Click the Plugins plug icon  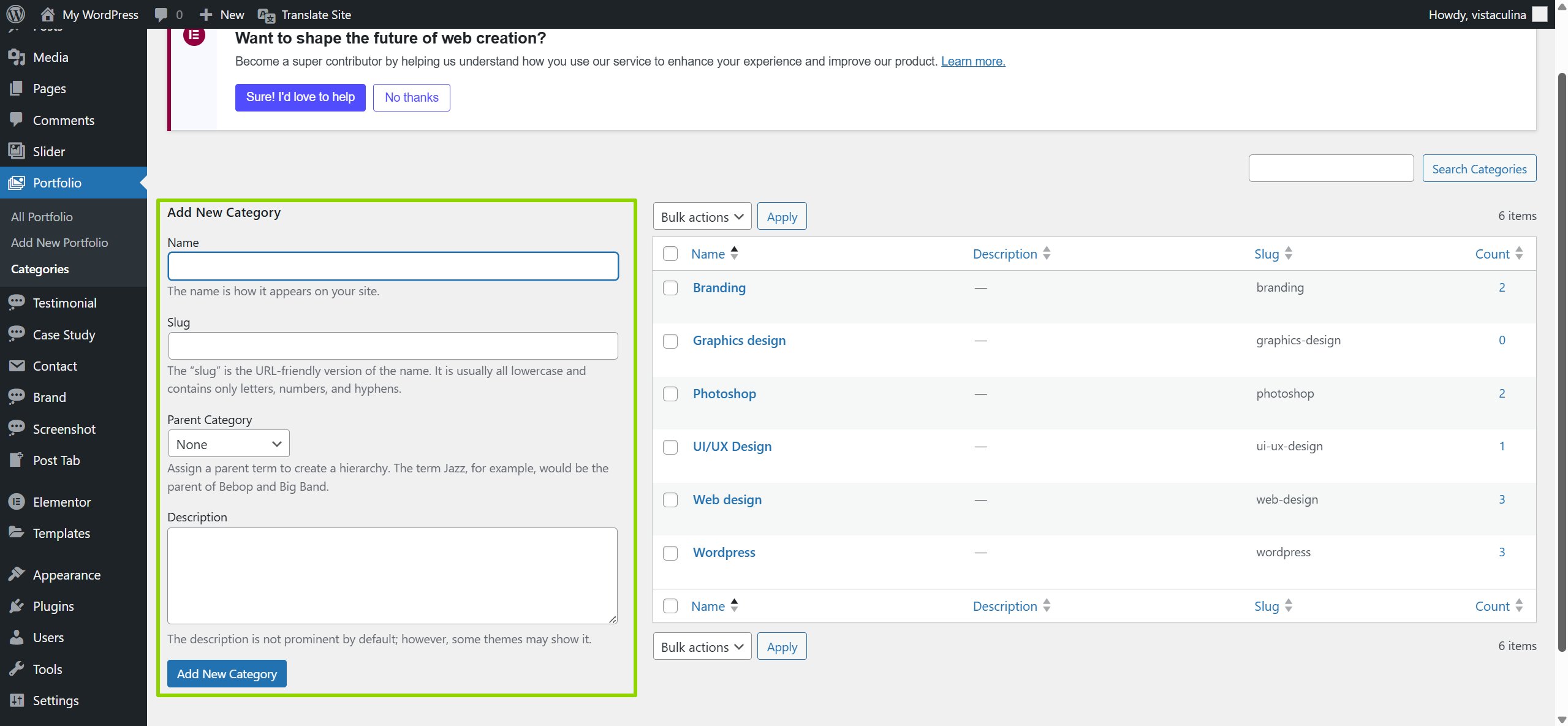[x=17, y=606]
